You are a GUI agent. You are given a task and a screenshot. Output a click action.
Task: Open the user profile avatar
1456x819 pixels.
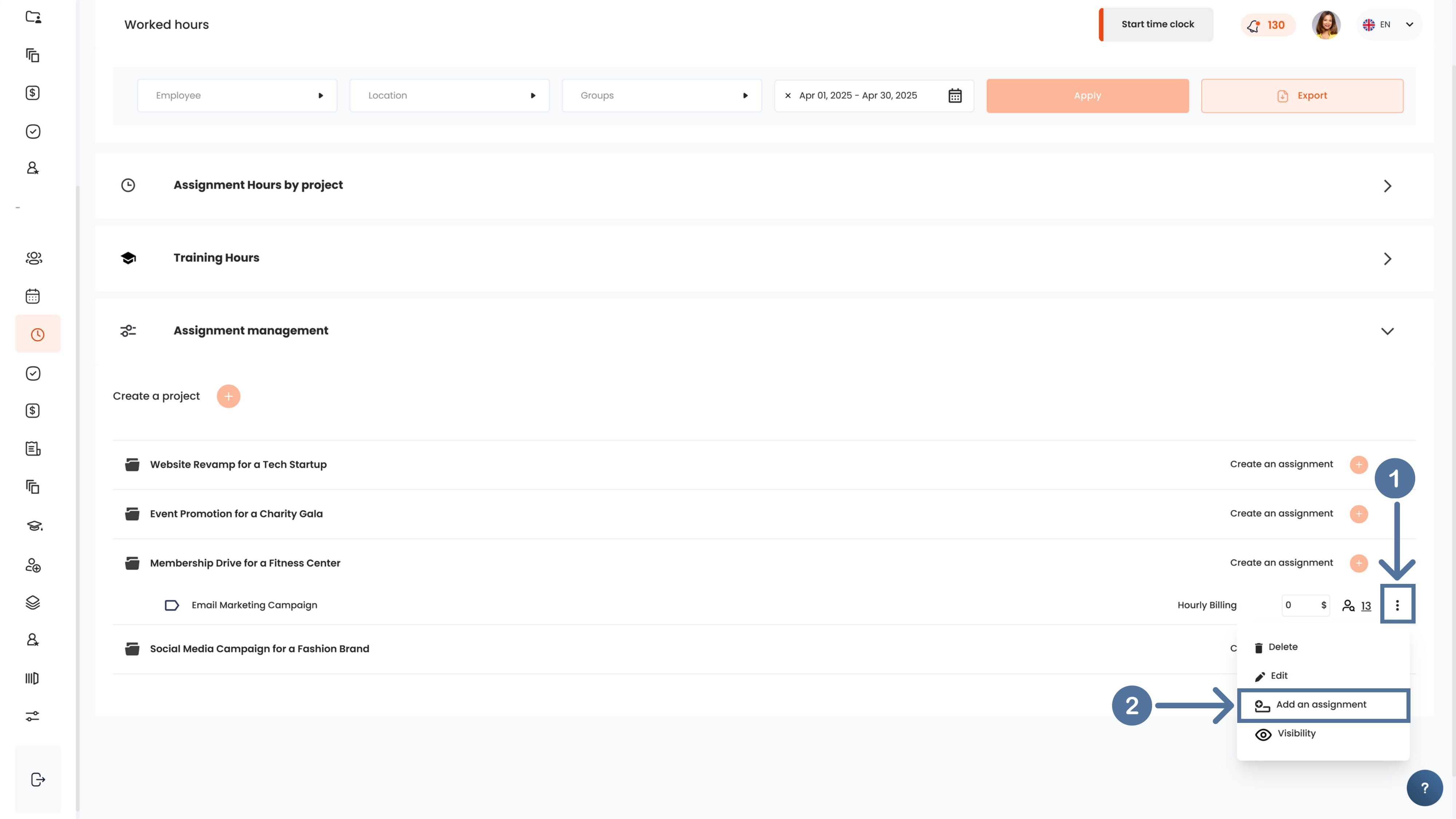(1325, 25)
